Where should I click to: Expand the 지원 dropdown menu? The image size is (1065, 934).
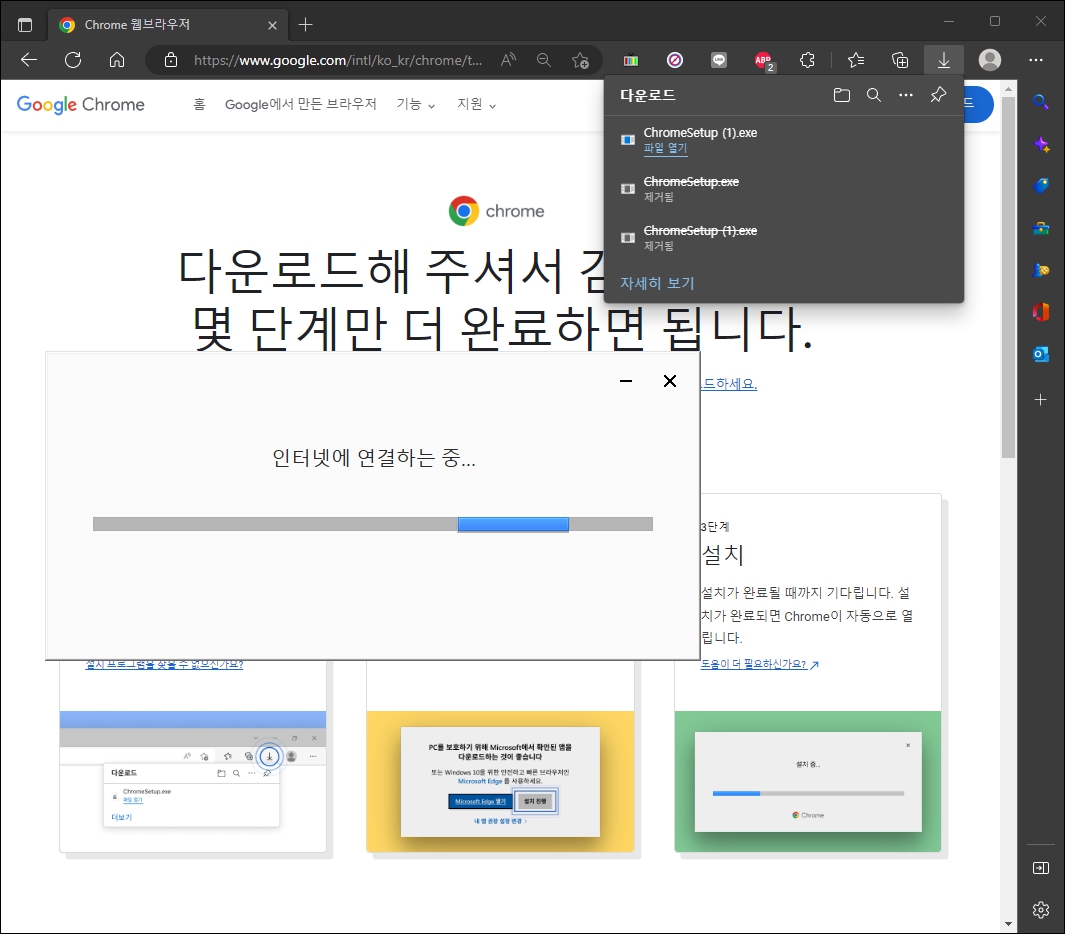[476, 104]
